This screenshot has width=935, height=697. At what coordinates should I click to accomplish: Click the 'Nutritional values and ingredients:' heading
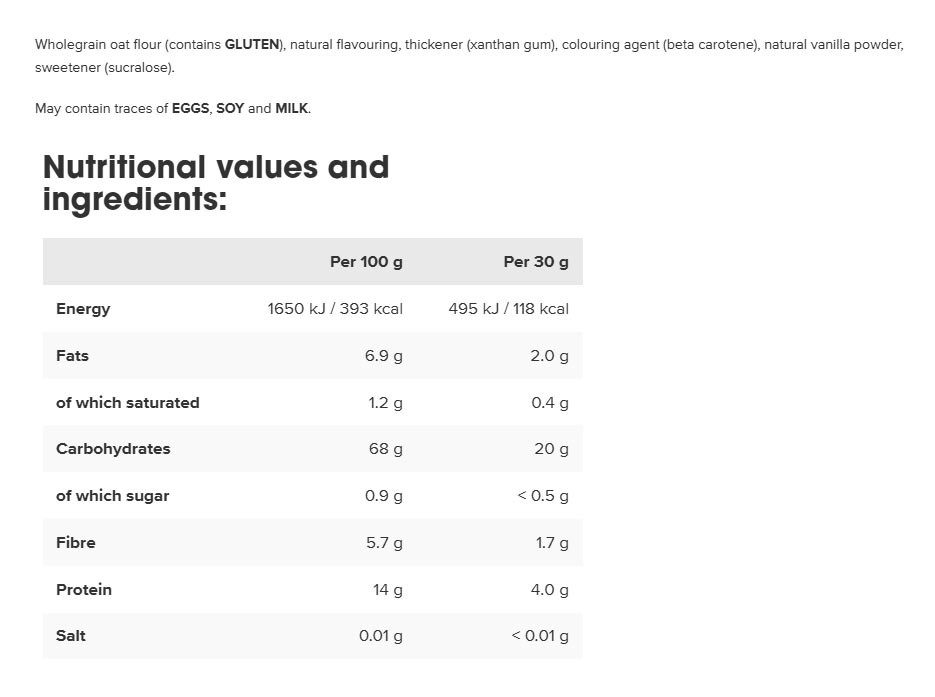(x=216, y=182)
